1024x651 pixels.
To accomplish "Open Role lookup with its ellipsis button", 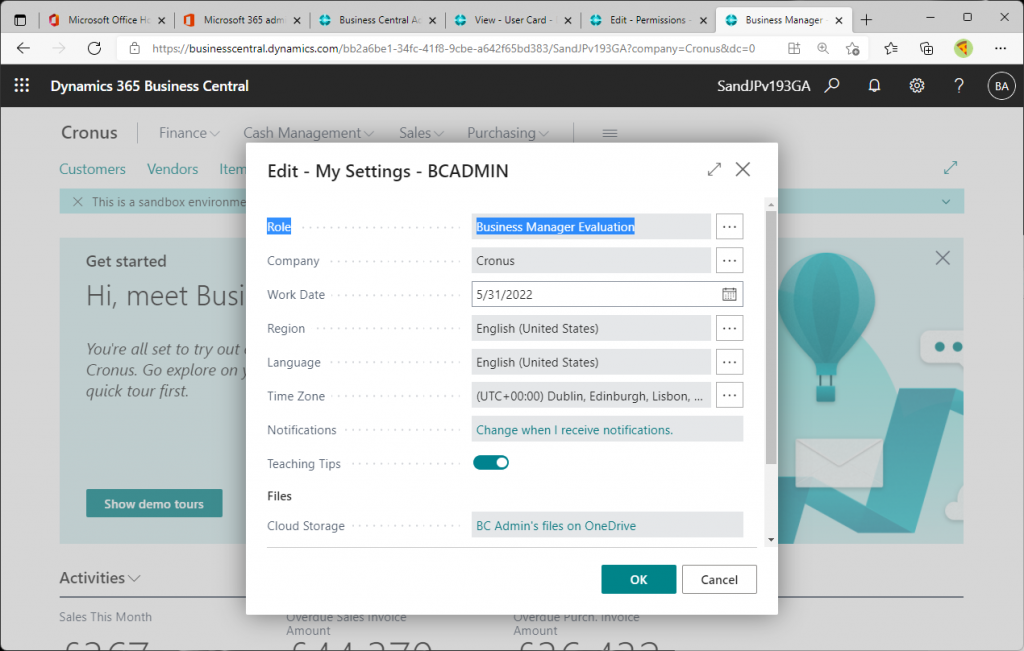I will pyautogui.click(x=729, y=227).
